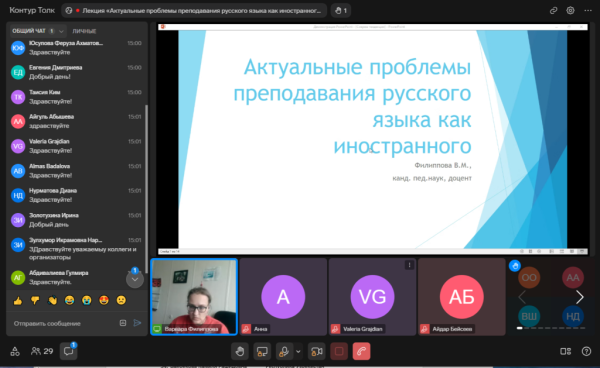The height and width of the screenshot is (368, 600).
Task: Open microphone options dropdown arrow
Action: click(x=298, y=351)
